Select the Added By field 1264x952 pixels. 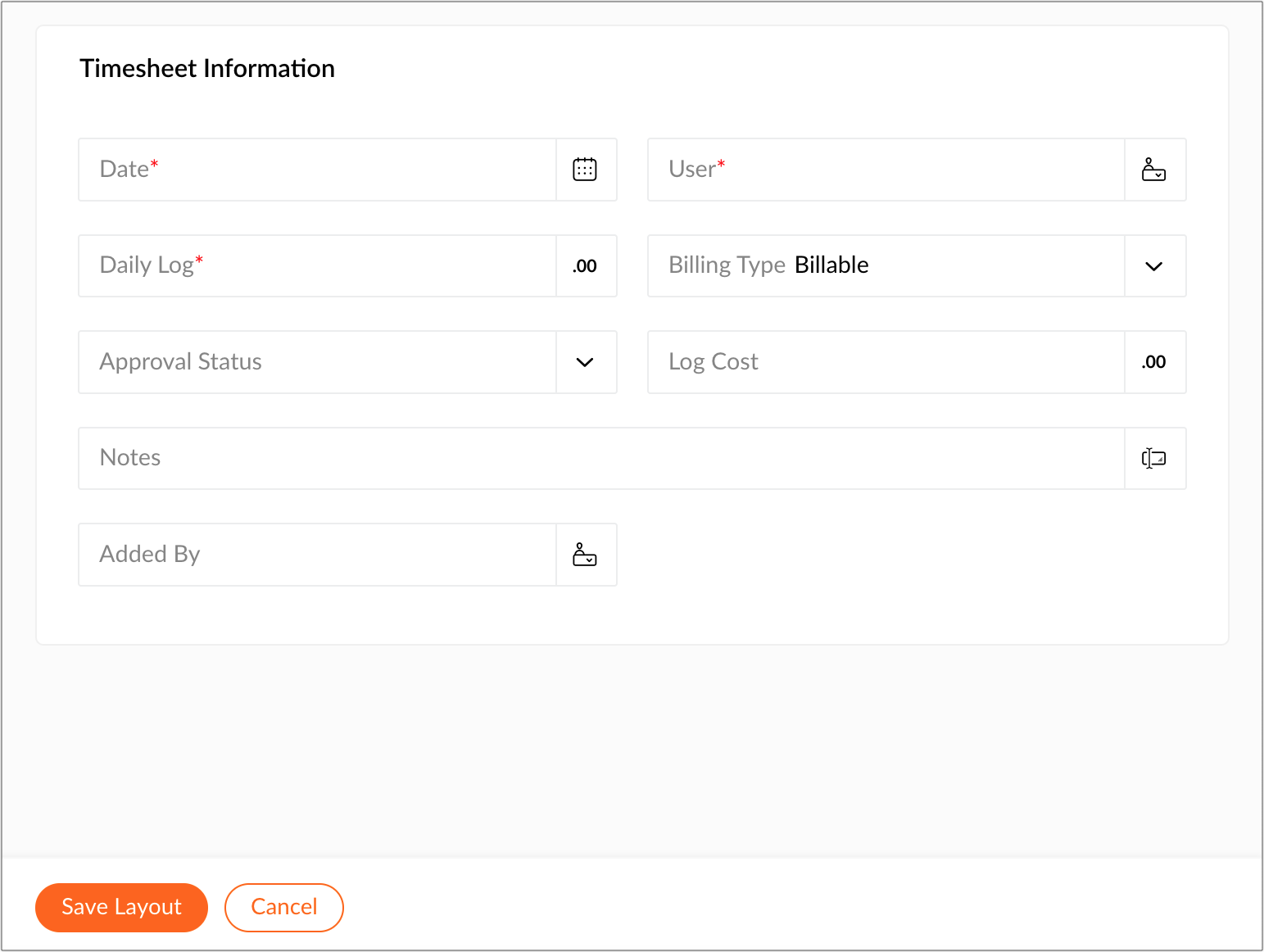coord(347,555)
